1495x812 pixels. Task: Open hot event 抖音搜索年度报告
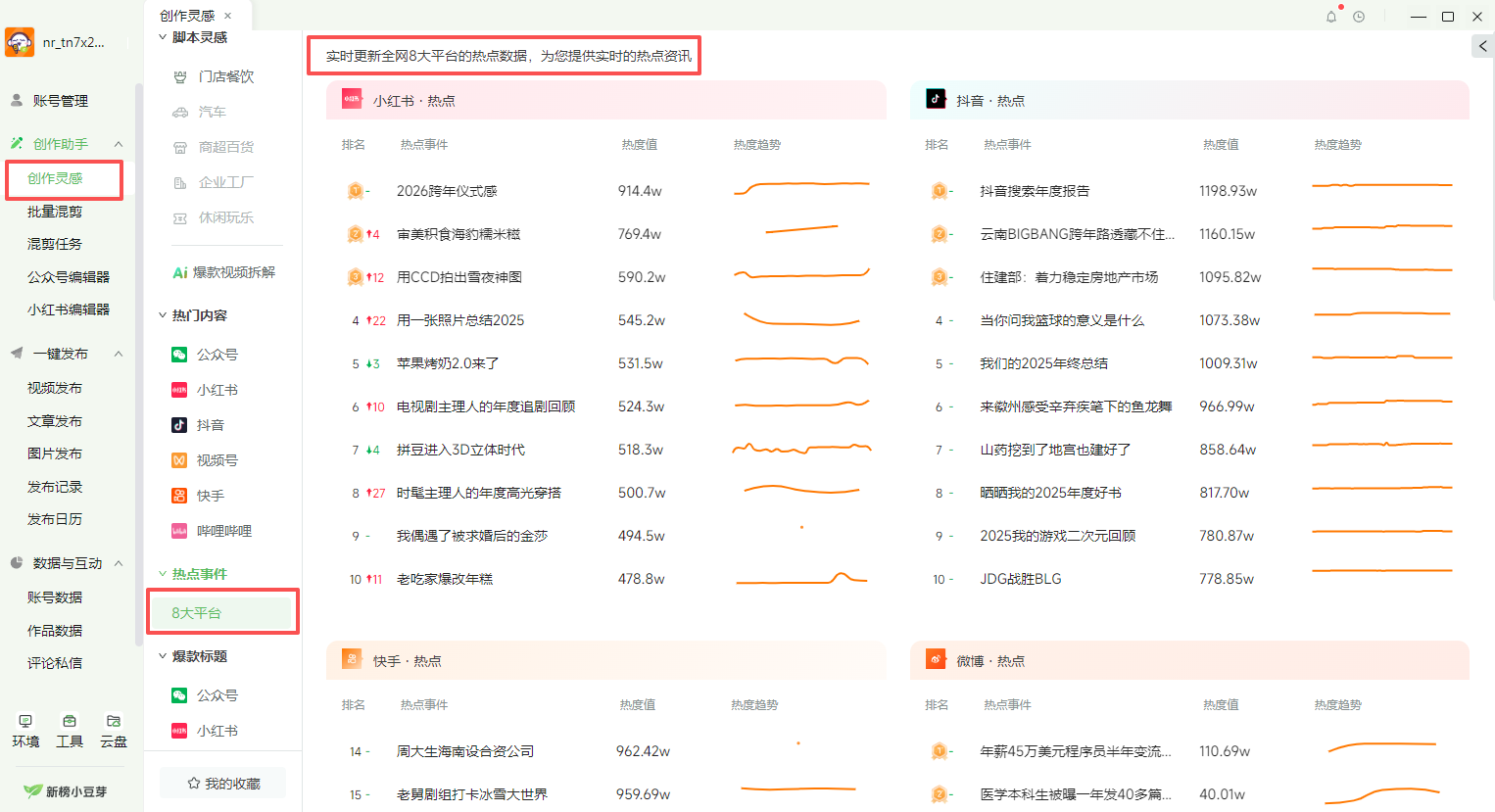click(1035, 191)
